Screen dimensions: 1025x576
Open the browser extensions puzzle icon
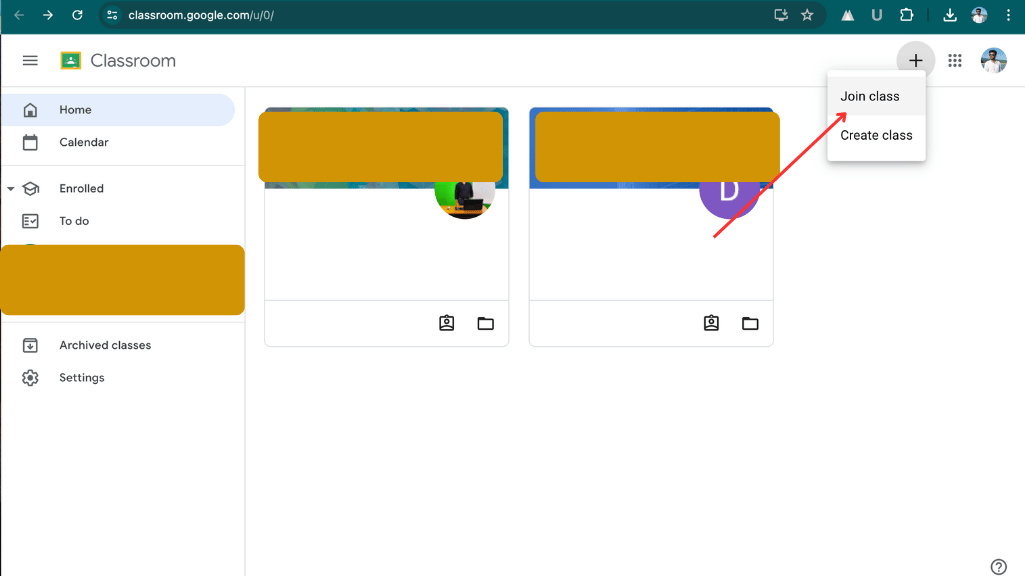click(x=906, y=15)
